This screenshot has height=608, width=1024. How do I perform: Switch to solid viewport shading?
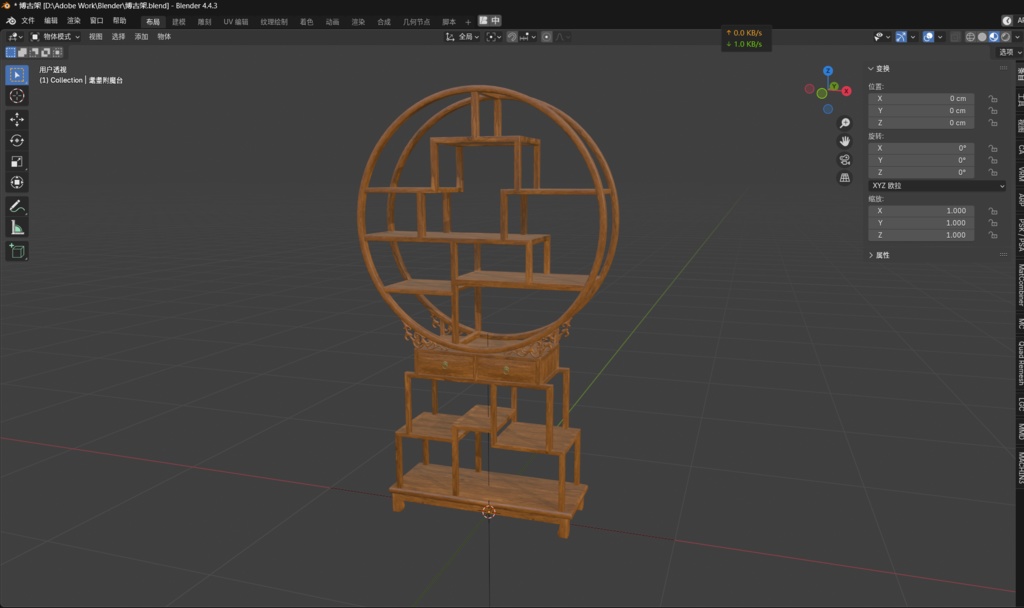[x=982, y=37]
